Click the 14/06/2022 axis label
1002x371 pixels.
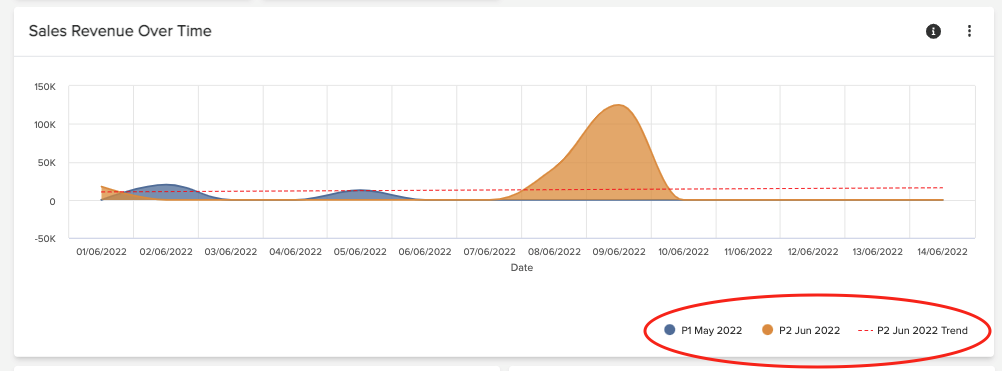point(943,252)
